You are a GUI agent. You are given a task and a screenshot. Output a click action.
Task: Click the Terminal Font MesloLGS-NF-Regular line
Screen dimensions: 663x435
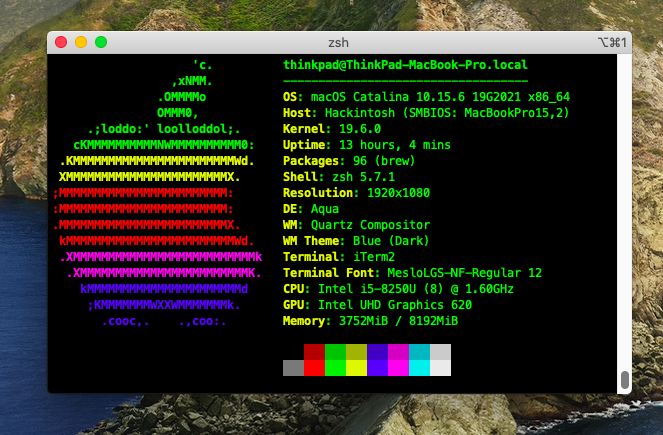click(x=412, y=273)
